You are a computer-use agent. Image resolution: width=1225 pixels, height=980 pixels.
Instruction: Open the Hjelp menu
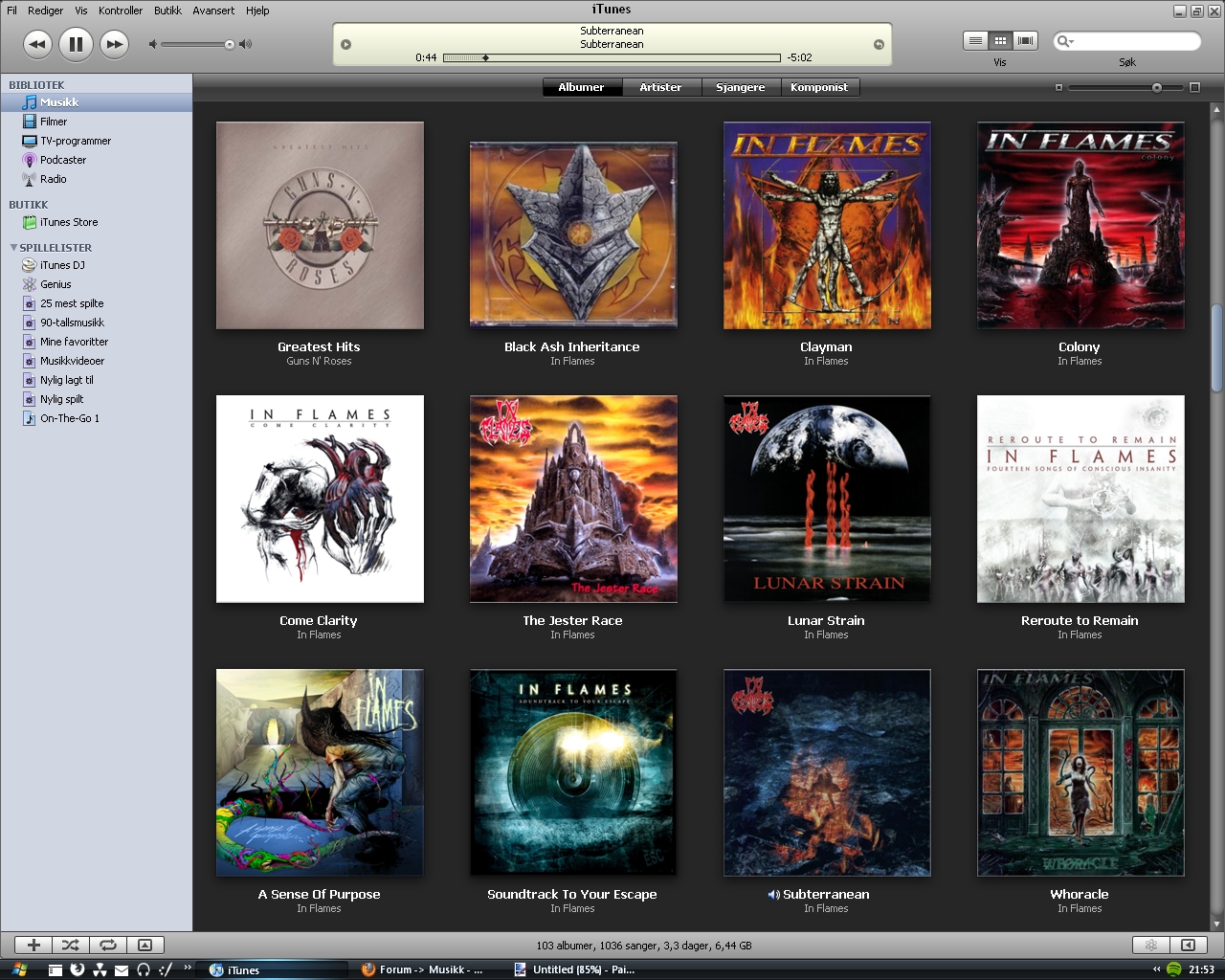[257, 11]
